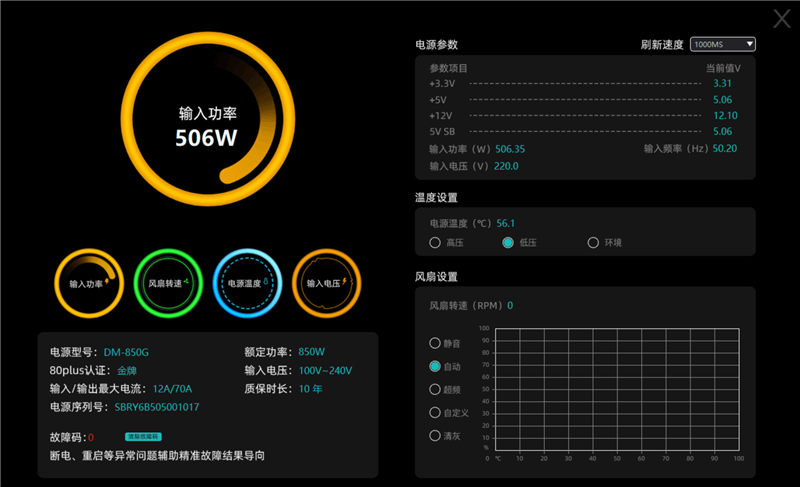Click the max current value 12A/70A
This screenshot has height=487, width=800.
click(x=172, y=389)
